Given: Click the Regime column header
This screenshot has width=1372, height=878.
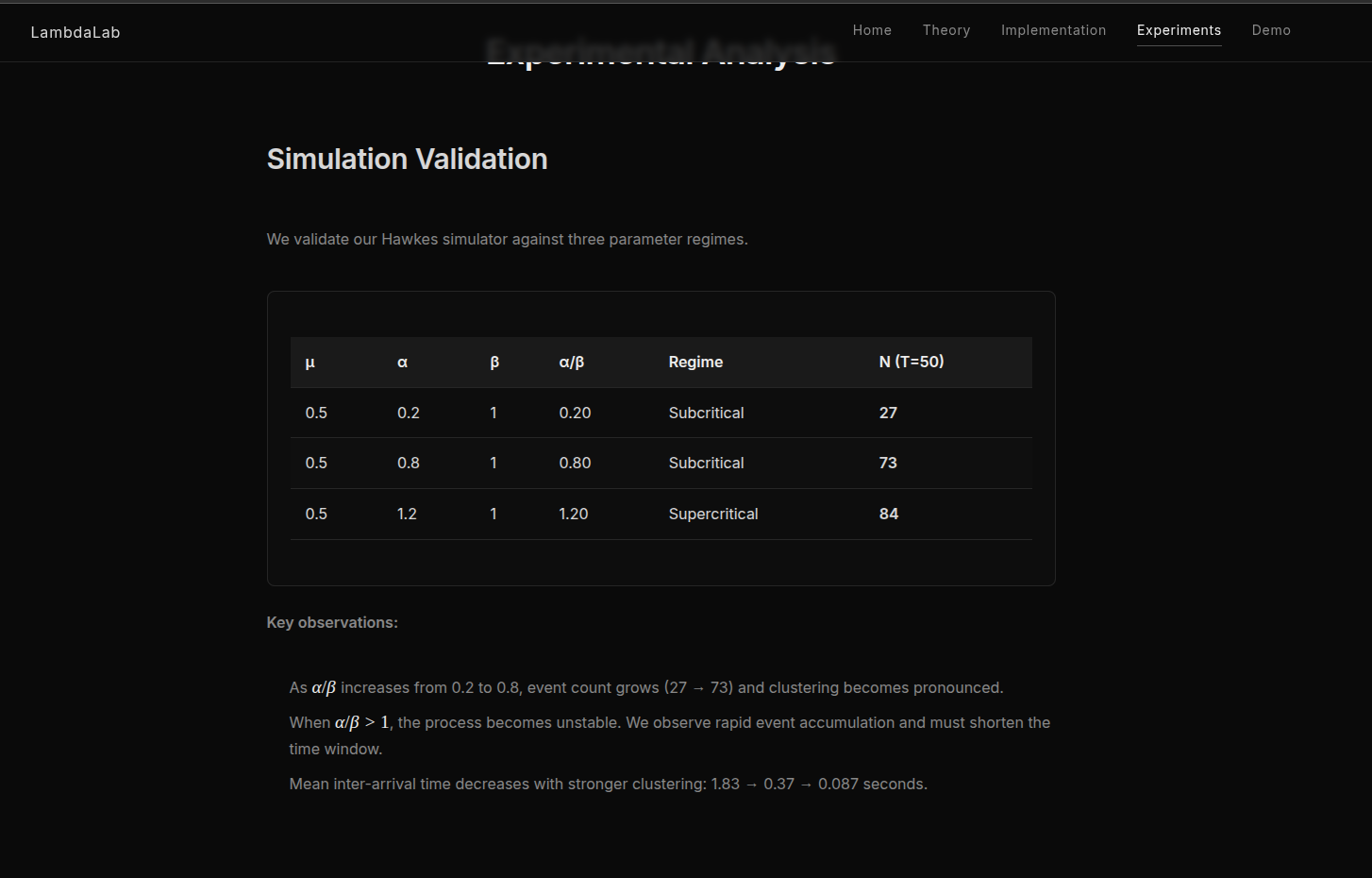Looking at the screenshot, I should pyautogui.click(x=695, y=363).
